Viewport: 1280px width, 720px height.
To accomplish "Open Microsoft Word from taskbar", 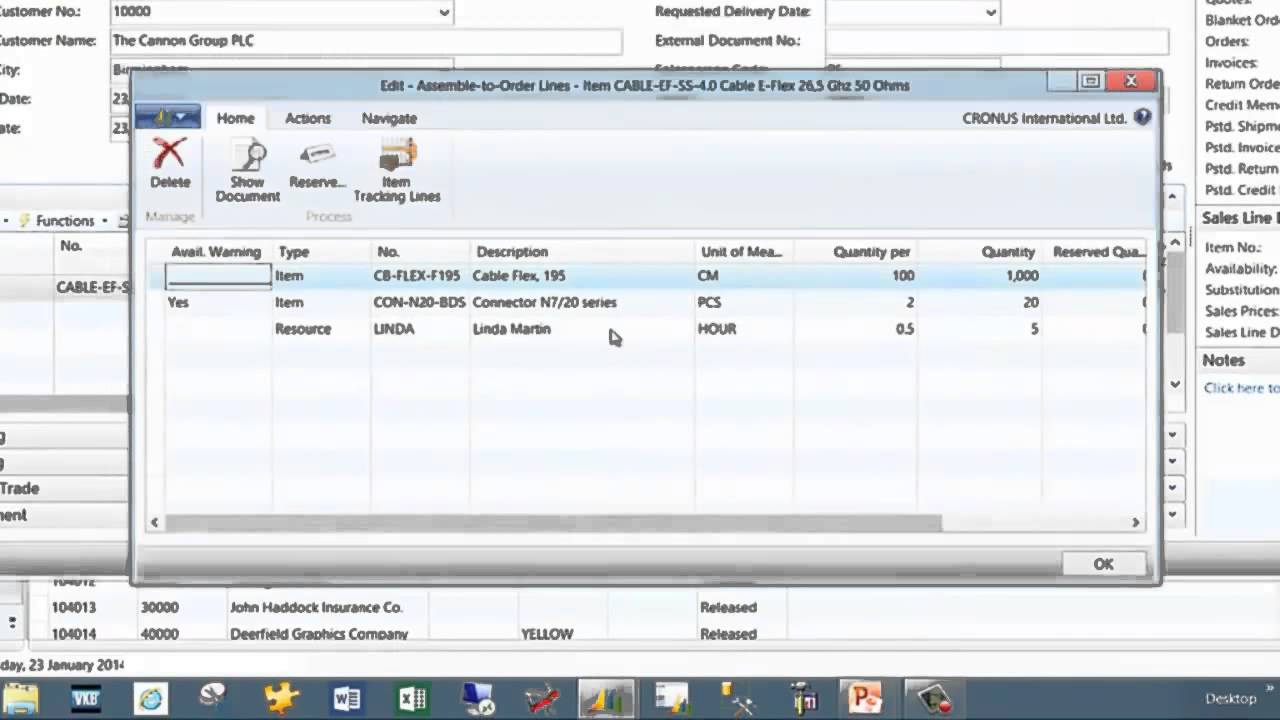I will (x=347, y=698).
